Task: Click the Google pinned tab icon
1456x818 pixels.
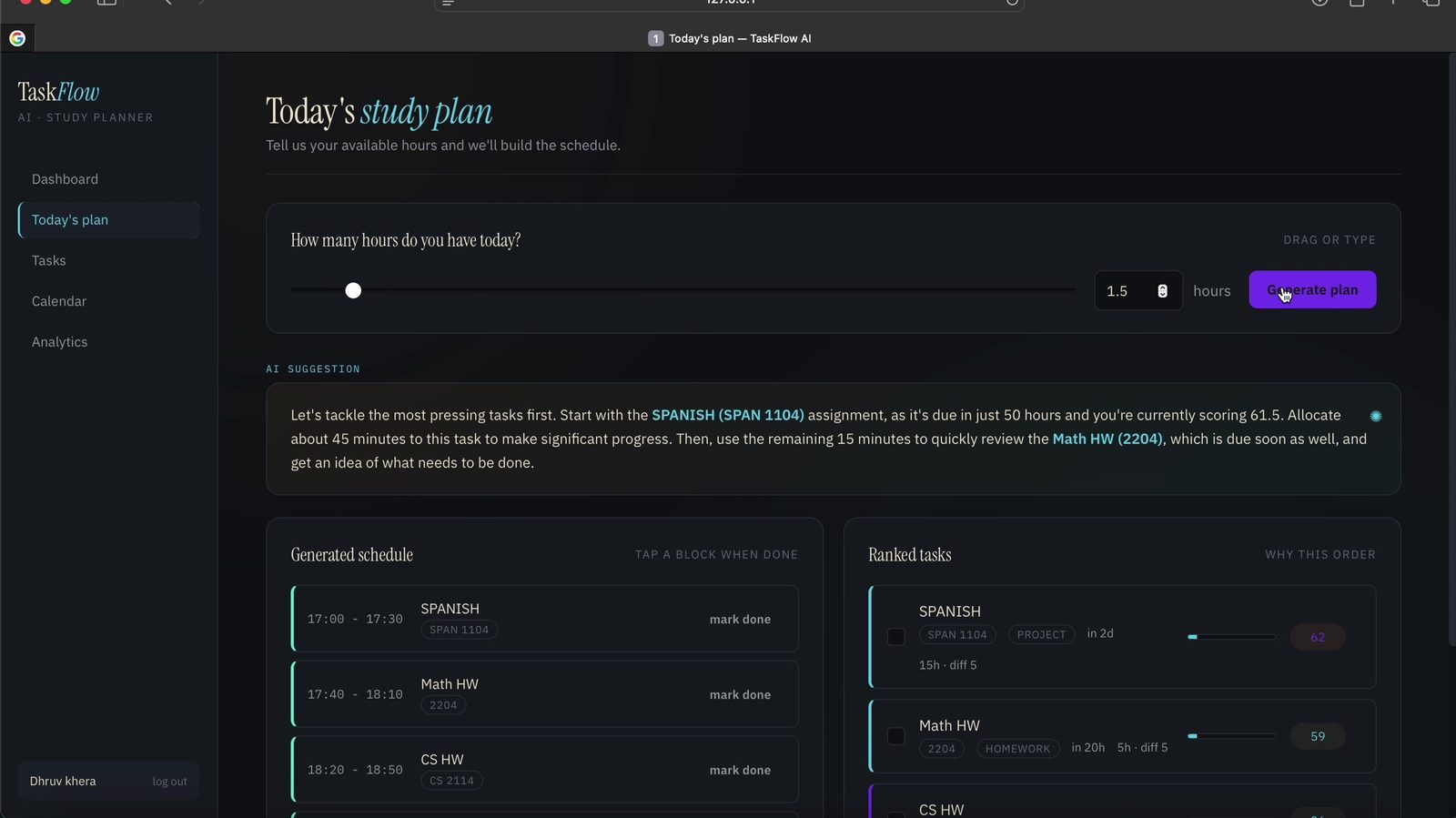Action: point(17,38)
